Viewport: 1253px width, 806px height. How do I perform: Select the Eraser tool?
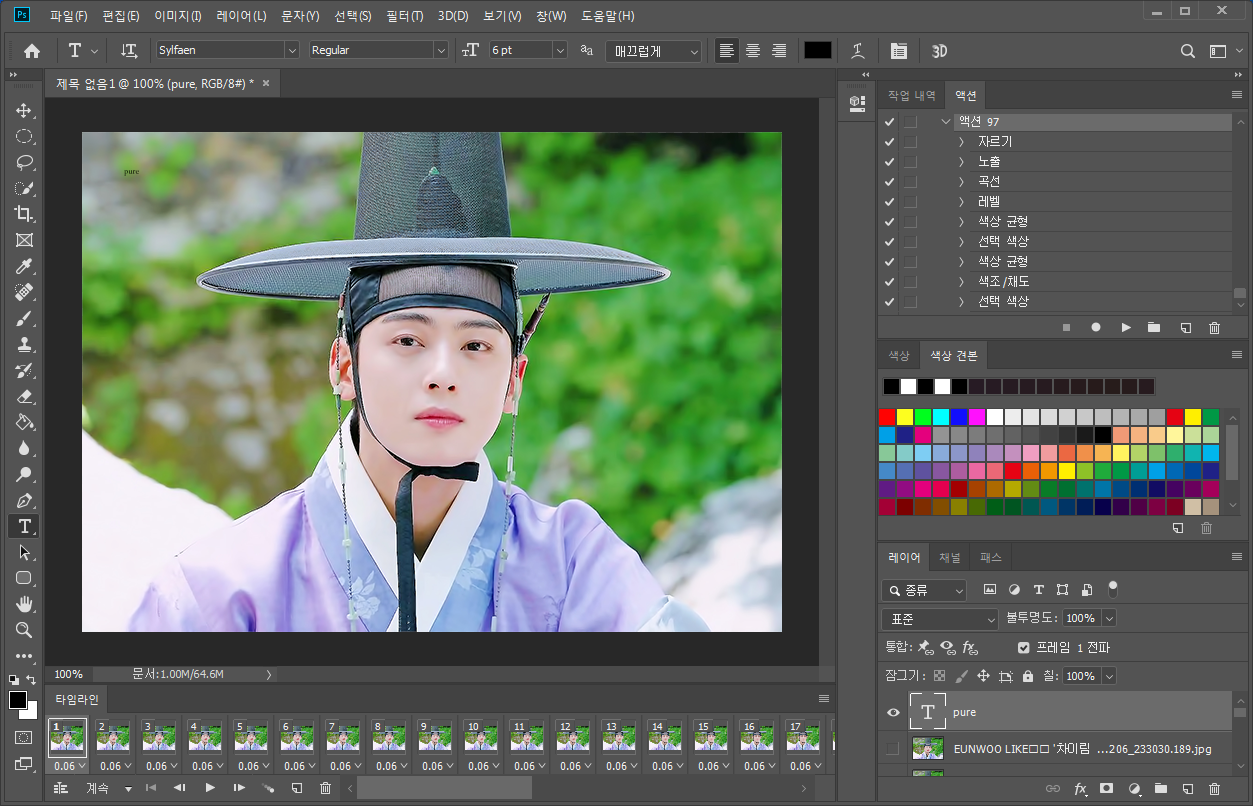[x=24, y=396]
